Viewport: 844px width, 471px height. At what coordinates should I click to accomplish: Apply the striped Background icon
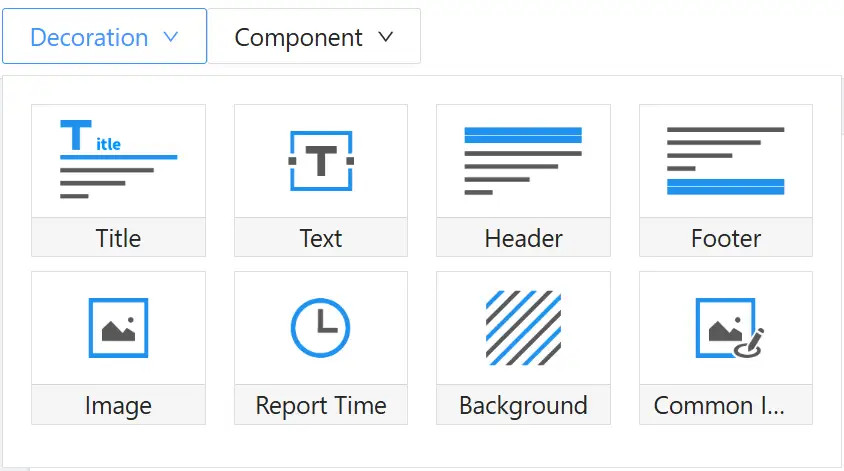point(523,327)
